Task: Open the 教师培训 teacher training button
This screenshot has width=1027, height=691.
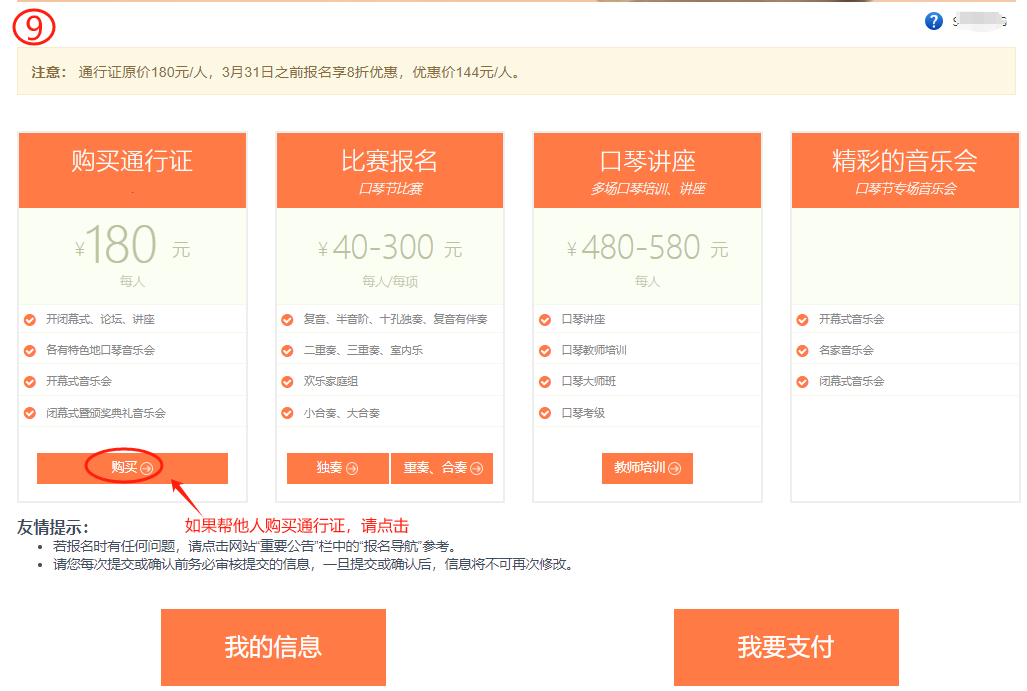Action: click(x=647, y=468)
